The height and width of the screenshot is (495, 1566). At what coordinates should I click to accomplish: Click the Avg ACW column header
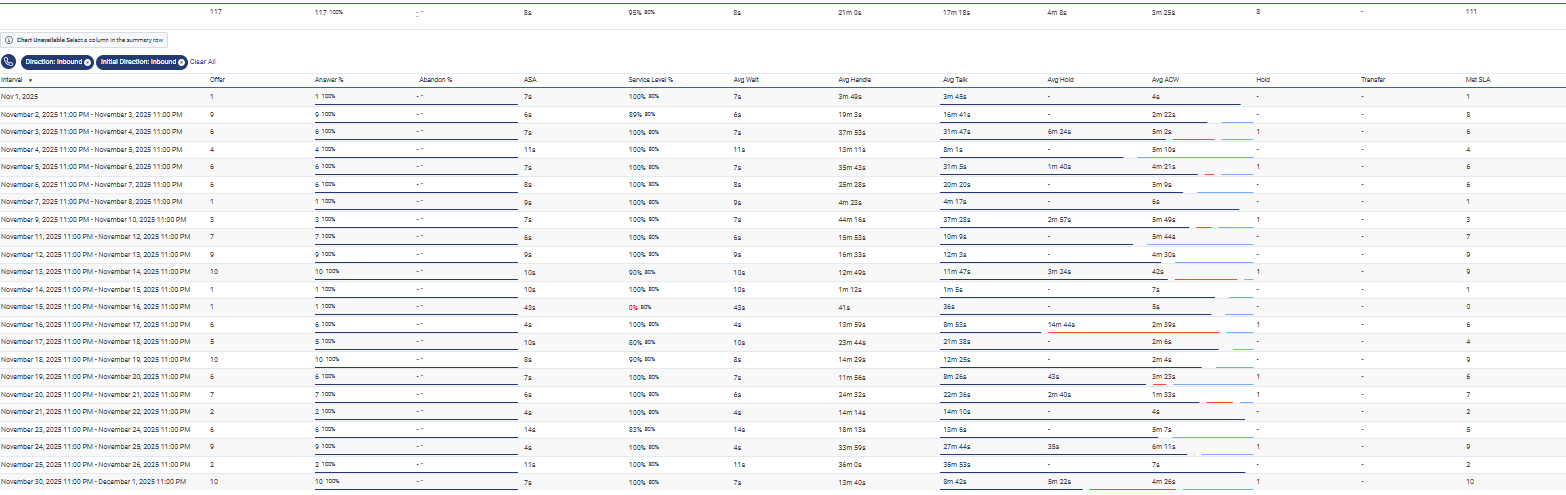(x=1166, y=79)
